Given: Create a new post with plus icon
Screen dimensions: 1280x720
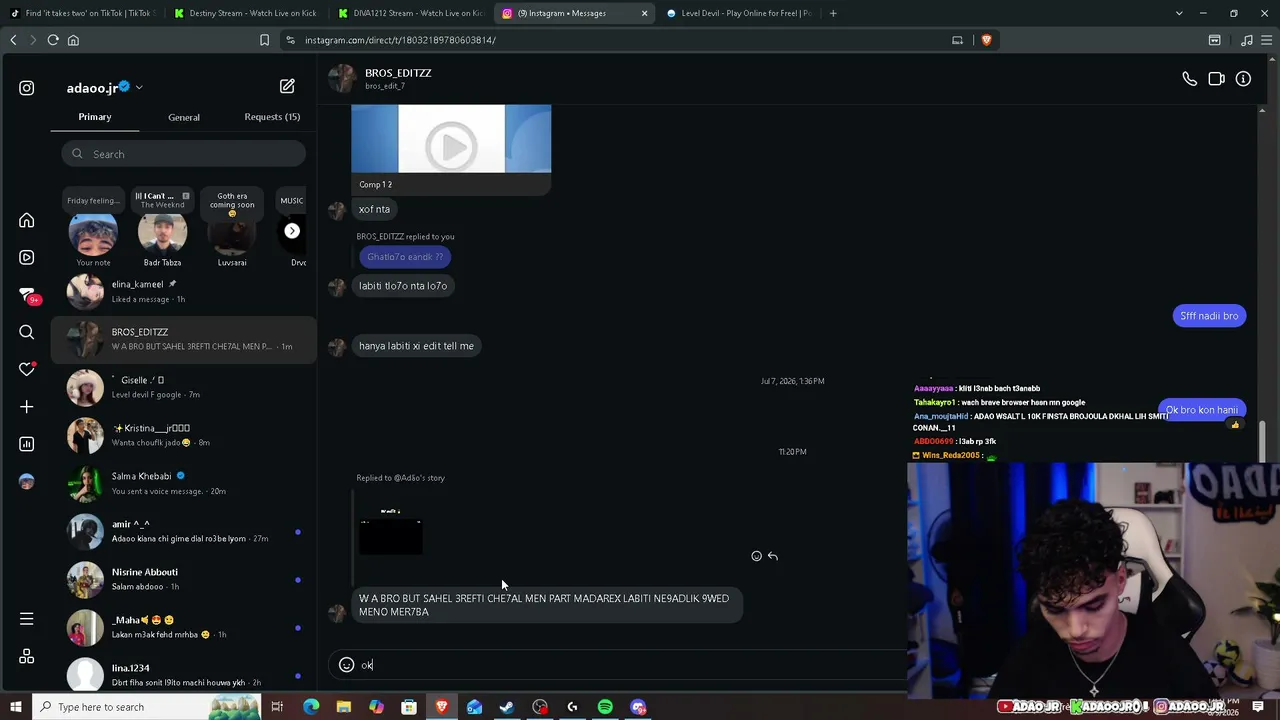Looking at the screenshot, I should [x=27, y=407].
